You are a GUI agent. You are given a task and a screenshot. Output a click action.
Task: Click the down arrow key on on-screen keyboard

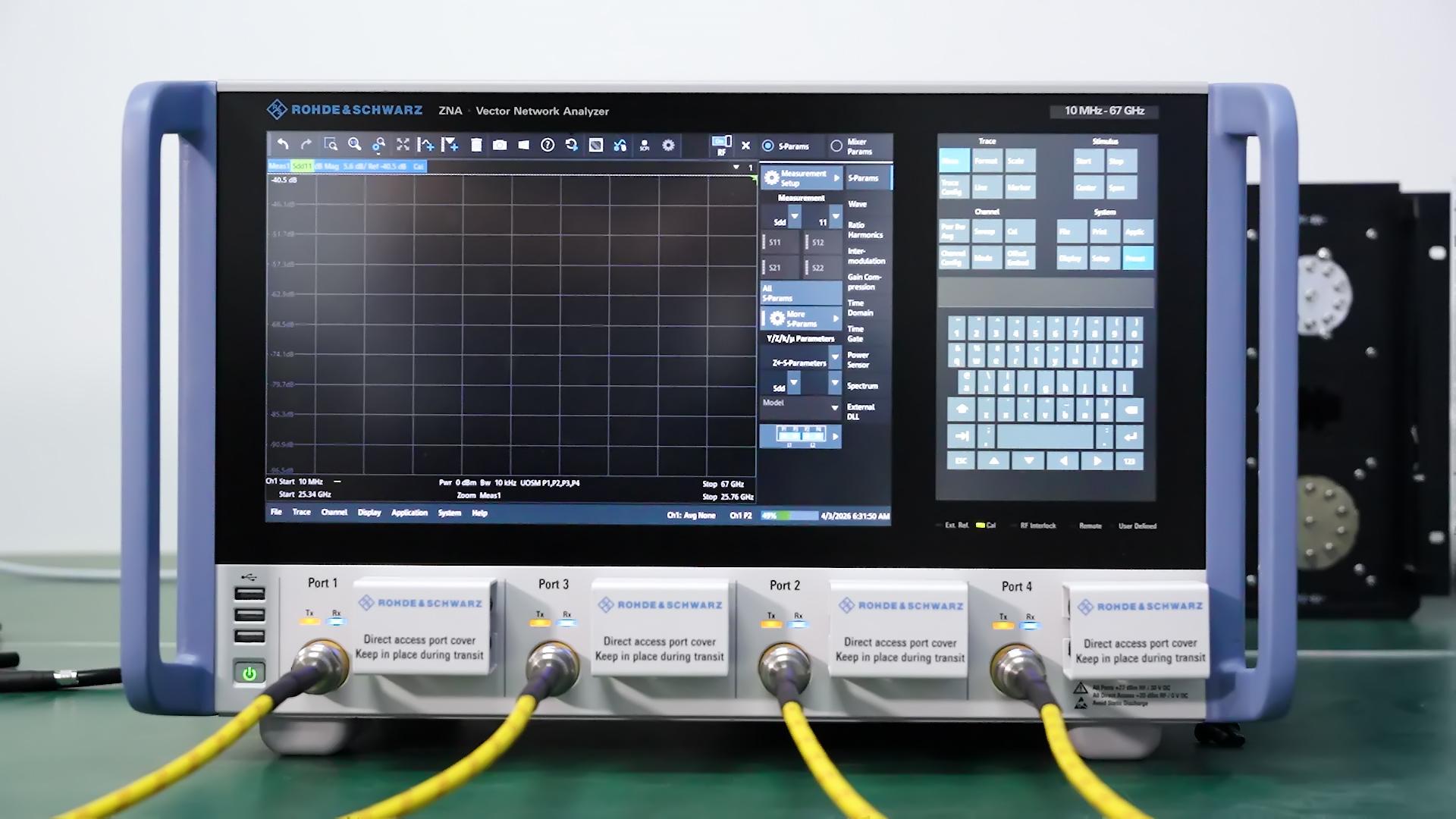click(x=1028, y=461)
